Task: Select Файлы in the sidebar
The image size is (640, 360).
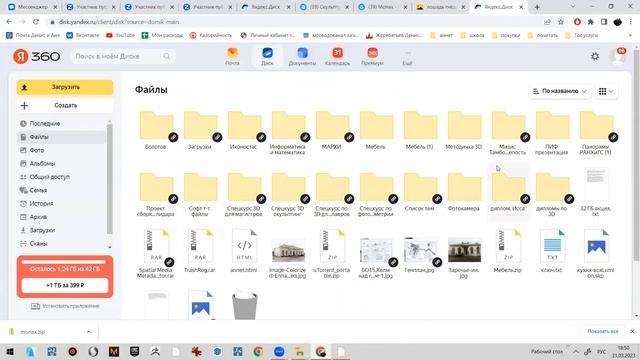Action: pyautogui.click(x=62, y=137)
